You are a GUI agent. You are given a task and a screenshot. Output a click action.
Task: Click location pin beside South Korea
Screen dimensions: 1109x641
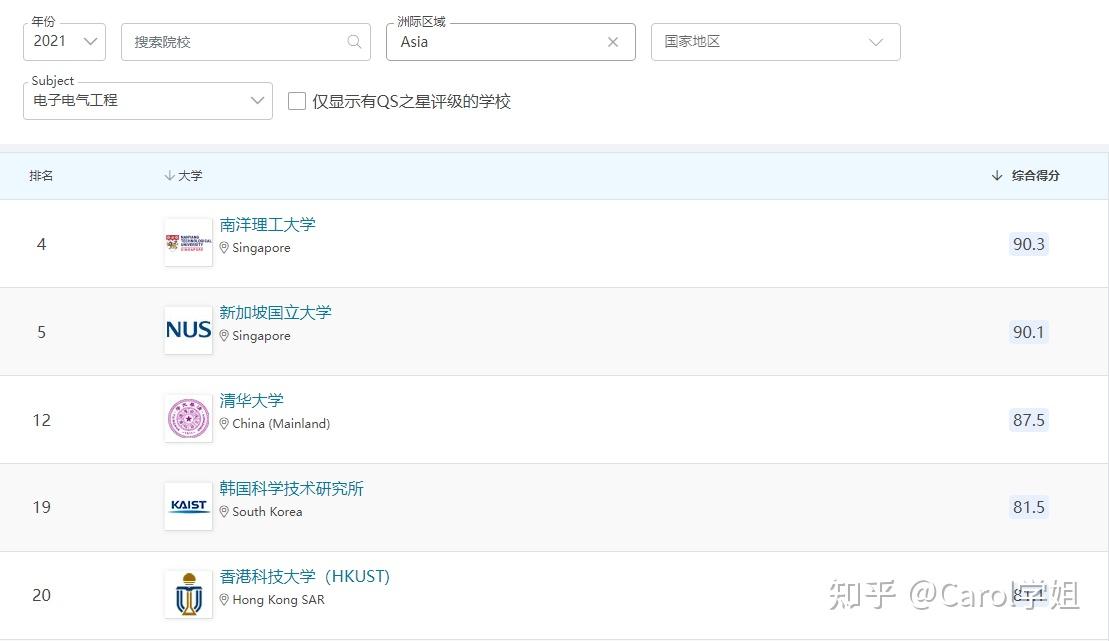224,512
